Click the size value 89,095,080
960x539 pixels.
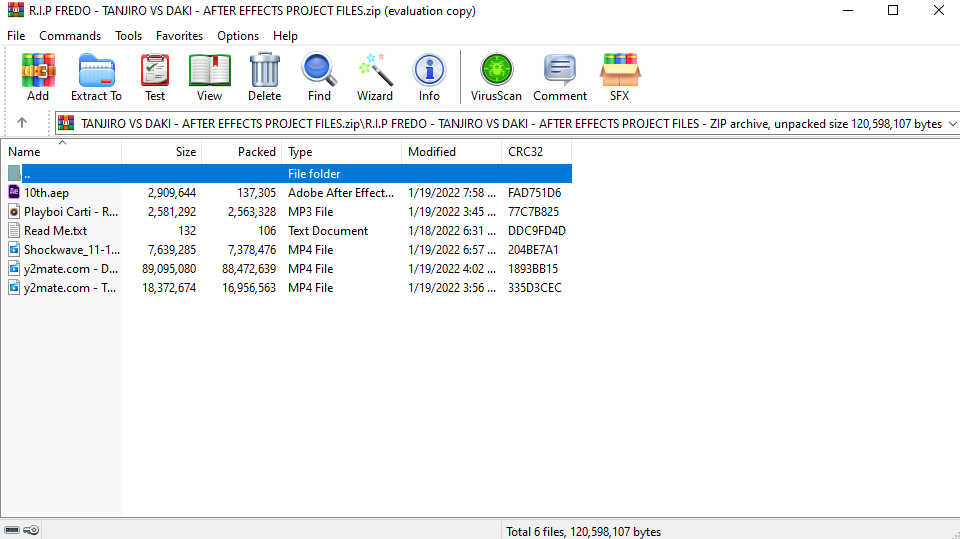[169, 268]
